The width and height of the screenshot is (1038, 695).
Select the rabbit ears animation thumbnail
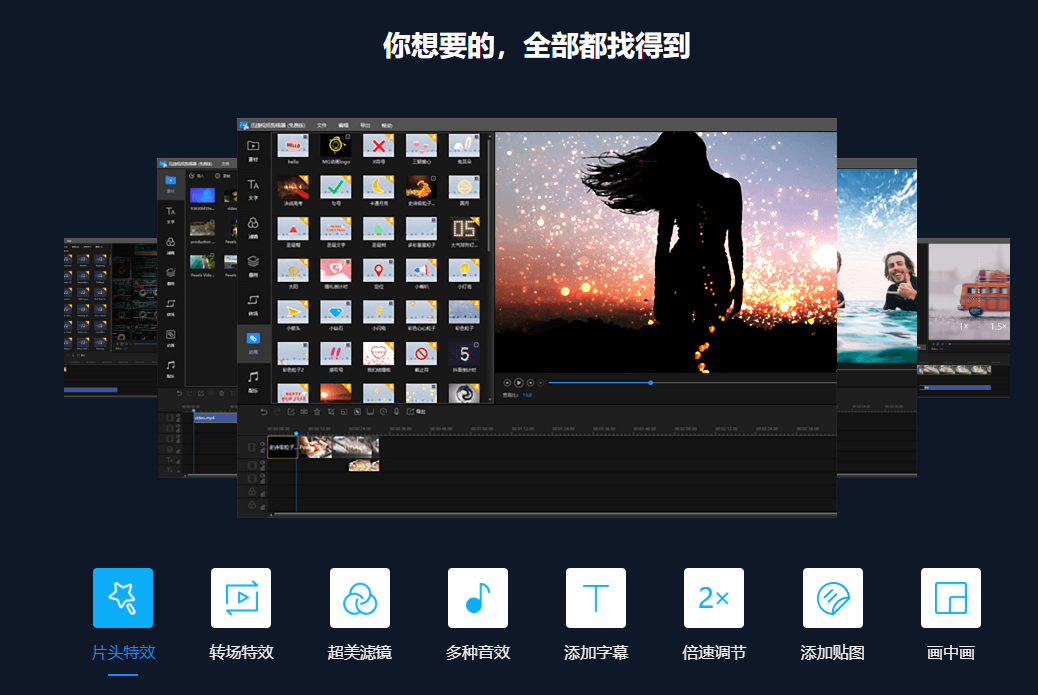464,146
